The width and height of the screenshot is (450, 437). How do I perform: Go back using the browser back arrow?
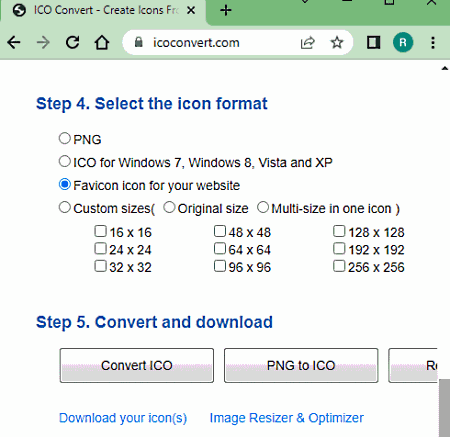pyautogui.click(x=14, y=43)
